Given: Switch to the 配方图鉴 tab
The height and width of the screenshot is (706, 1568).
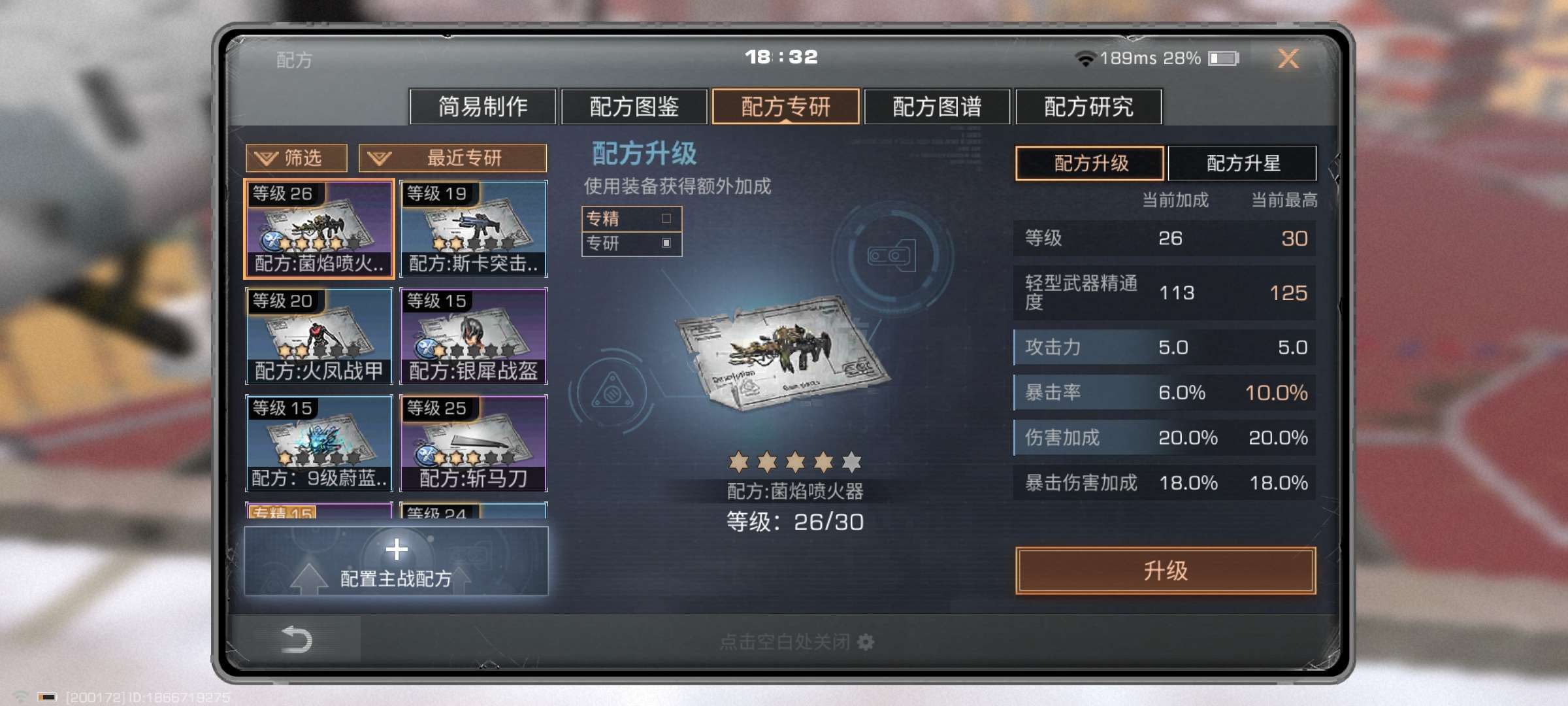Looking at the screenshot, I should [x=634, y=107].
